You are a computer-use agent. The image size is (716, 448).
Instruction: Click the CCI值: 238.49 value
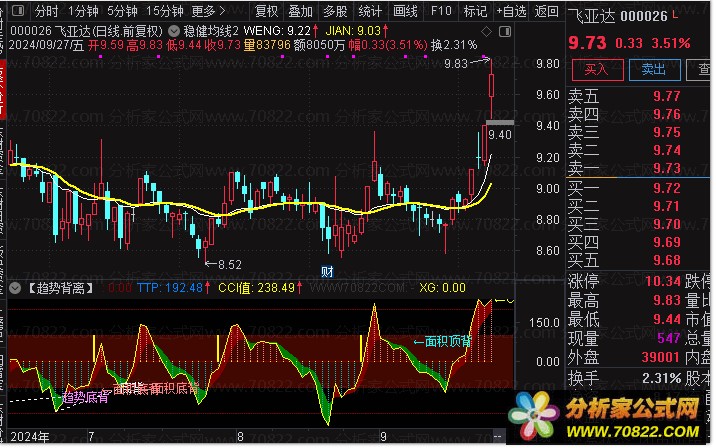[259, 288]
